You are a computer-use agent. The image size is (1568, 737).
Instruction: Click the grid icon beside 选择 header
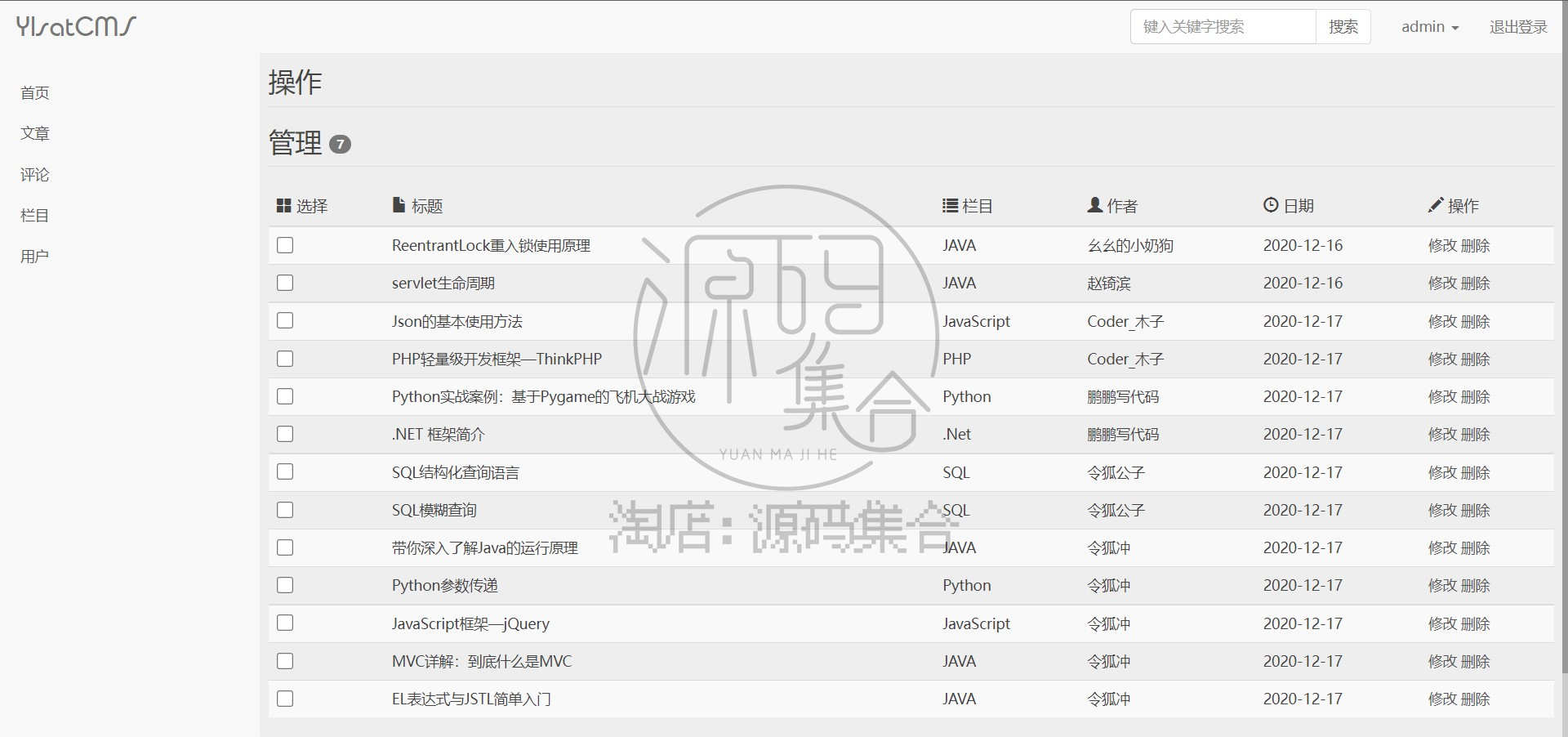coord(284,206)
